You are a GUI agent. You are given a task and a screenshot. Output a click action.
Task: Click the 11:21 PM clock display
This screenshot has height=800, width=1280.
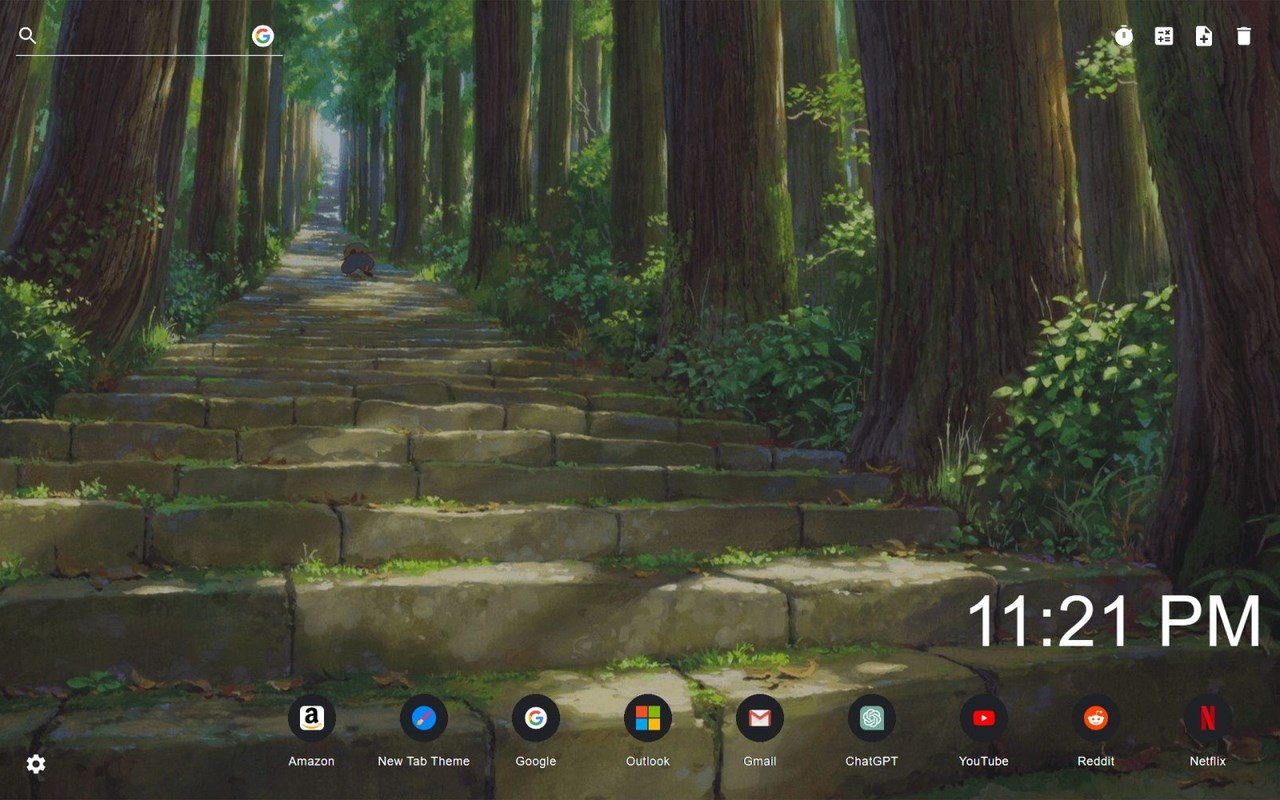coord(1114,622)
